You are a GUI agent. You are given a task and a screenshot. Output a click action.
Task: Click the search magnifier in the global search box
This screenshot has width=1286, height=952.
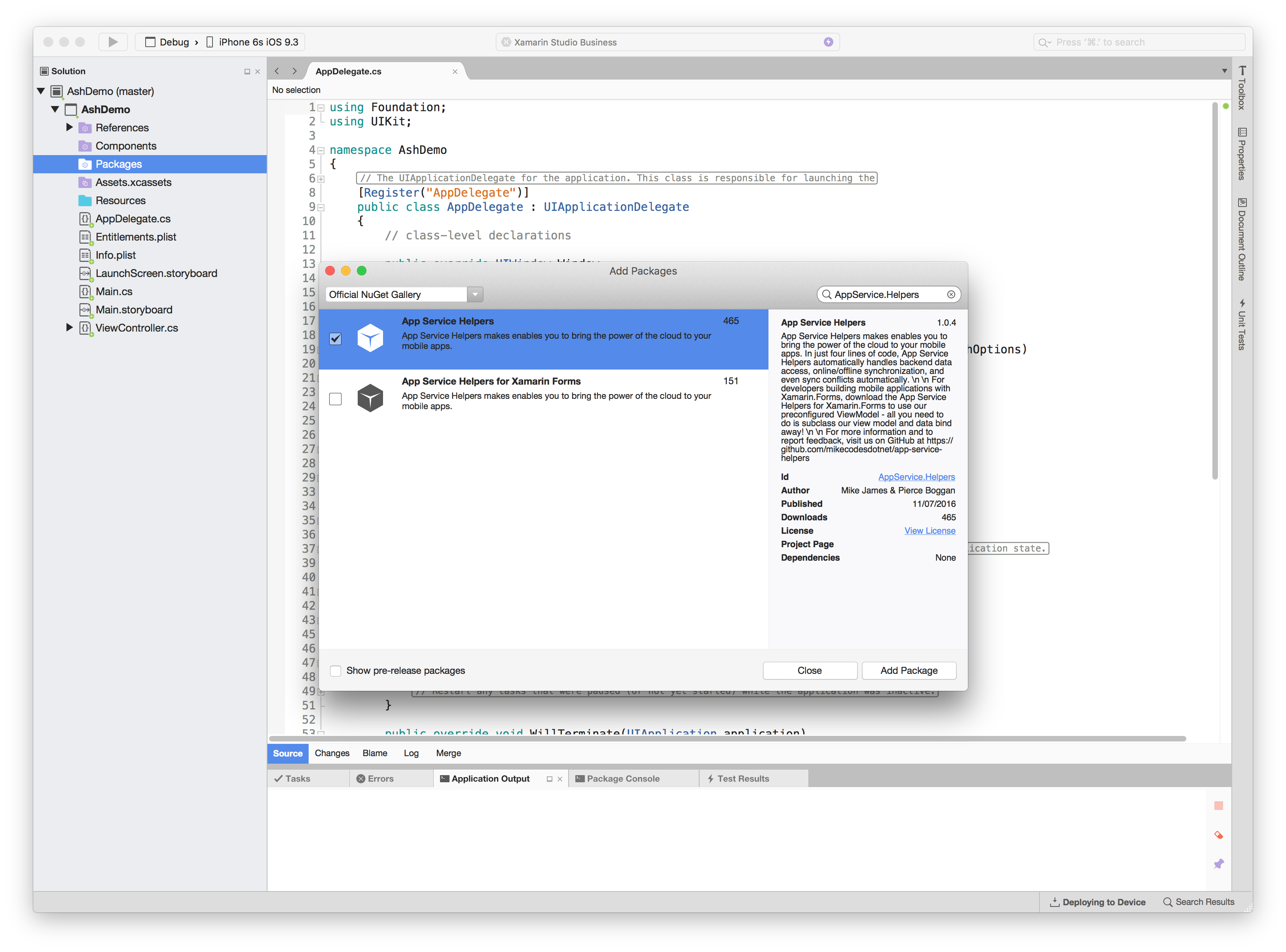point(1043,42)
